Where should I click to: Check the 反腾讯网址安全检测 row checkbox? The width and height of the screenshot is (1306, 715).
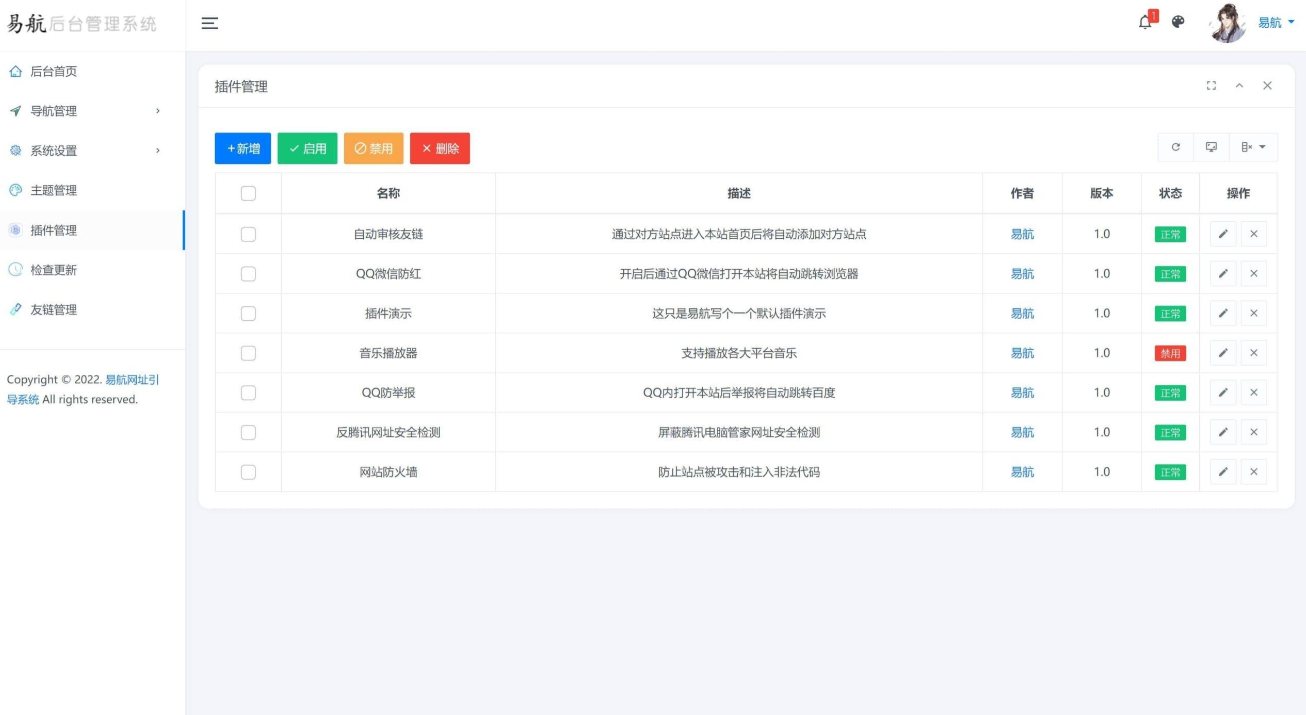248,432
